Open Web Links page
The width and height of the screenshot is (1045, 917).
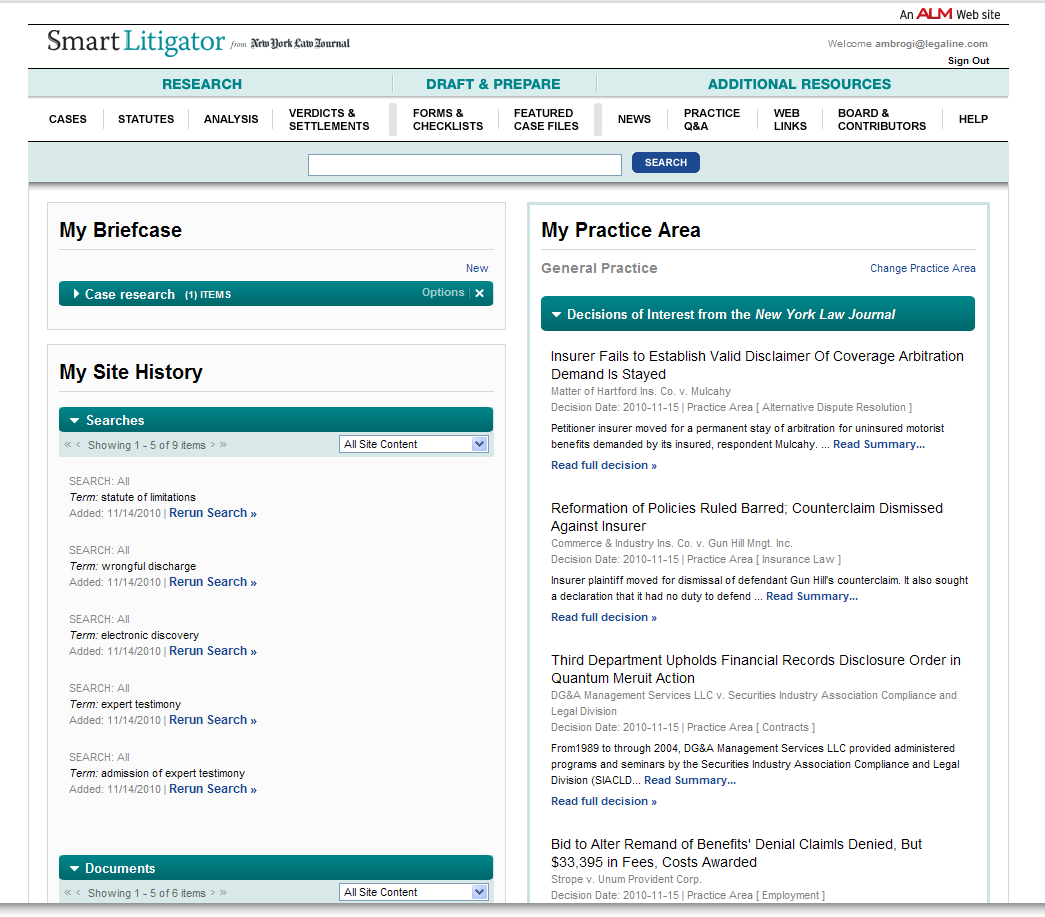pos(790,119)
